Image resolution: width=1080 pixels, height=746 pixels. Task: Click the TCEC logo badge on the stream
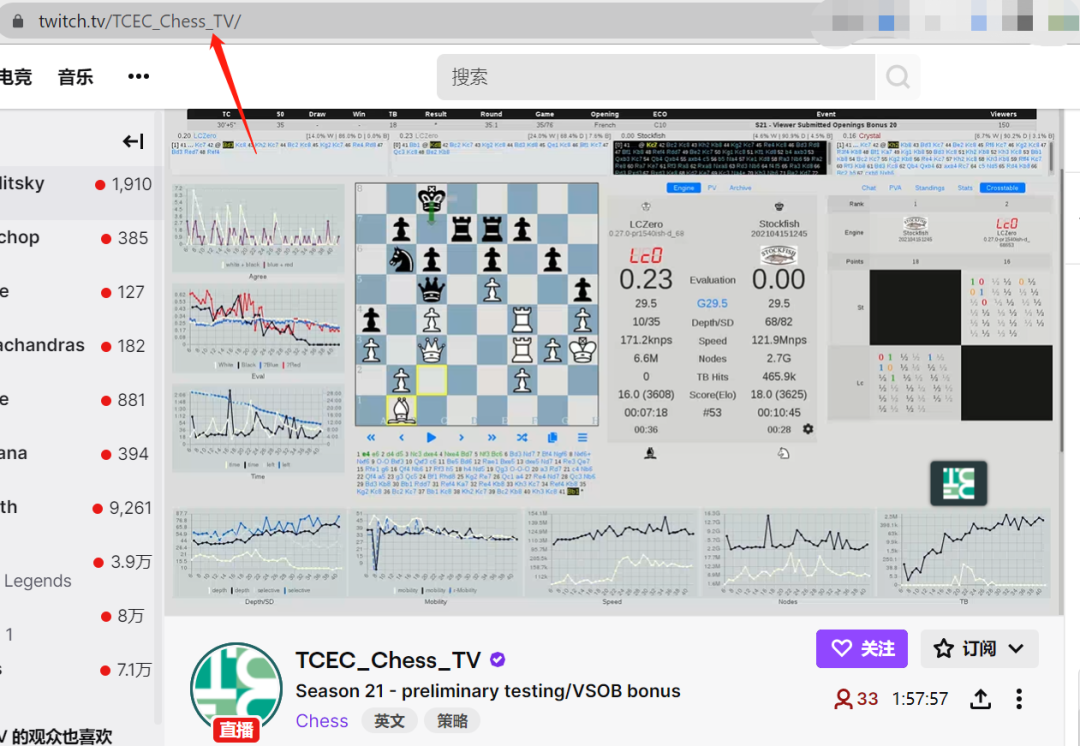pyautogui.click(x=959, y=483)
